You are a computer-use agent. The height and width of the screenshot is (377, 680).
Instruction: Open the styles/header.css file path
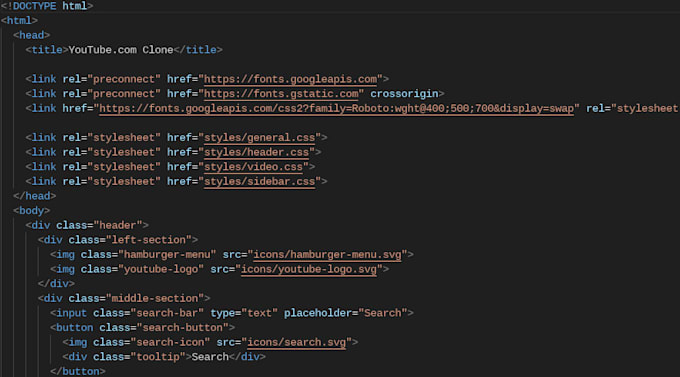[256, 152]
